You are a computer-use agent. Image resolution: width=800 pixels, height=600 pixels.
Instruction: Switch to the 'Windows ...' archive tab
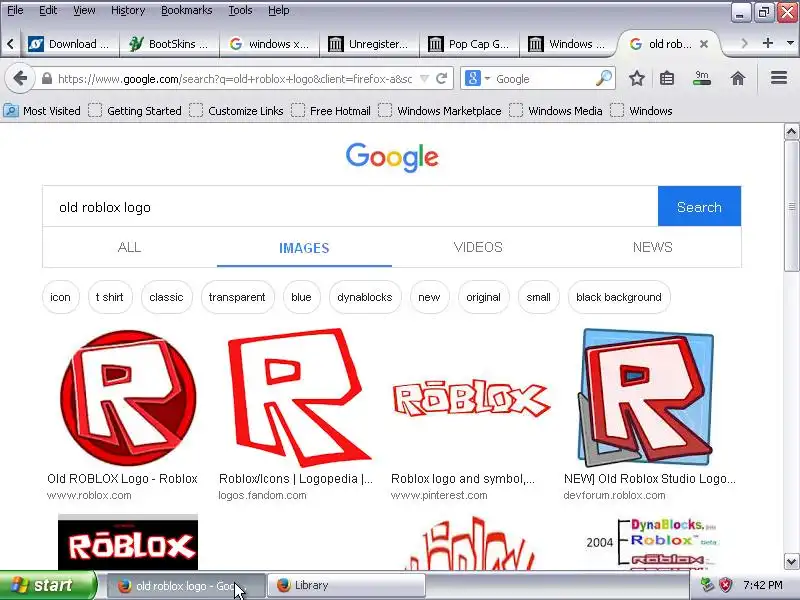(569, 44)
